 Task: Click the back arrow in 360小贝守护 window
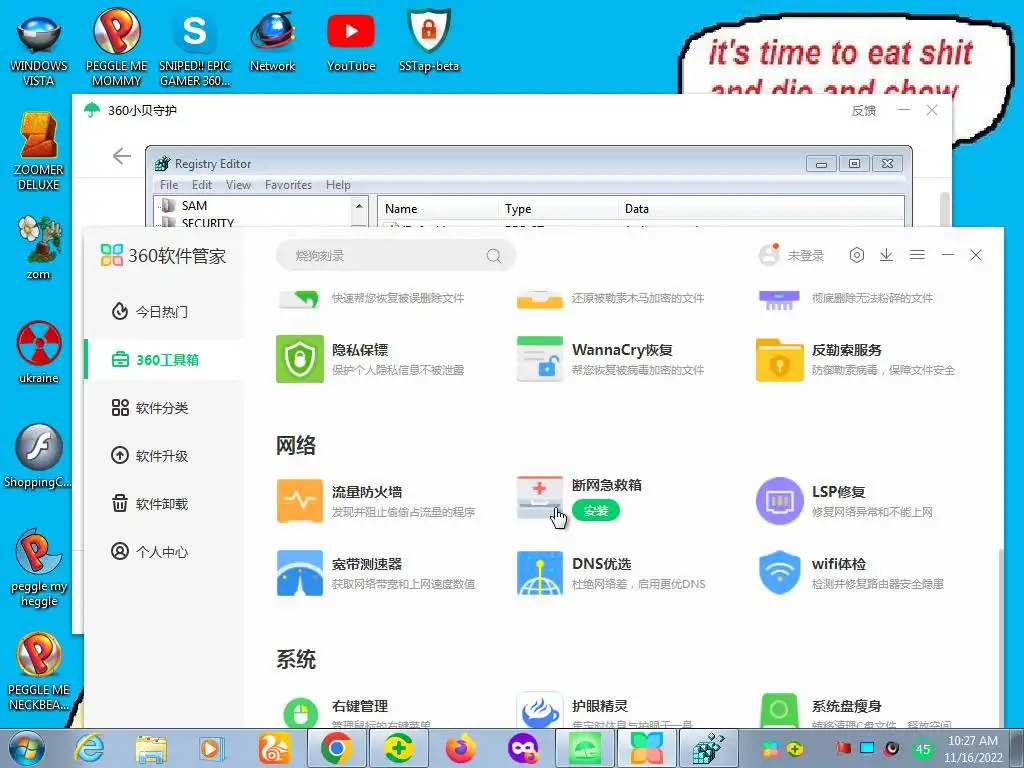coord(122,156)
